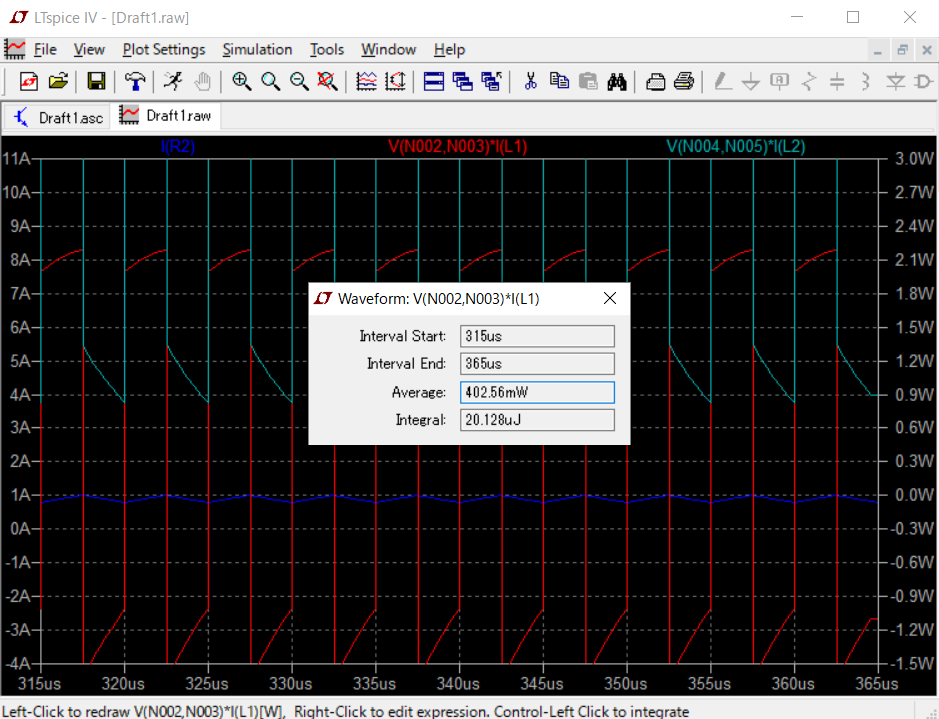
Task: Click the capacitor component icon
Action: [x=837, y=81]
